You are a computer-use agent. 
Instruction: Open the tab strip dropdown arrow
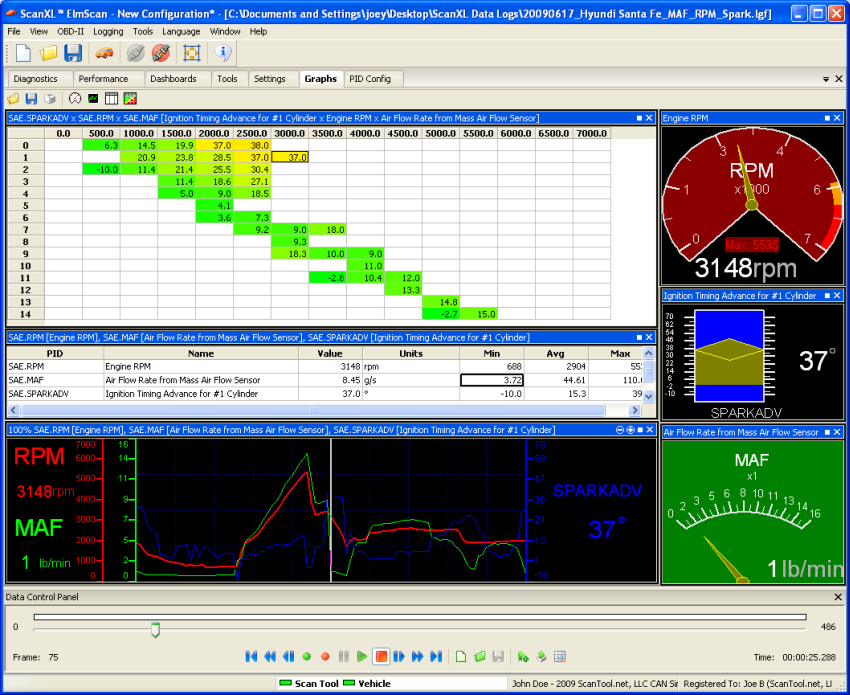(825, 79)
